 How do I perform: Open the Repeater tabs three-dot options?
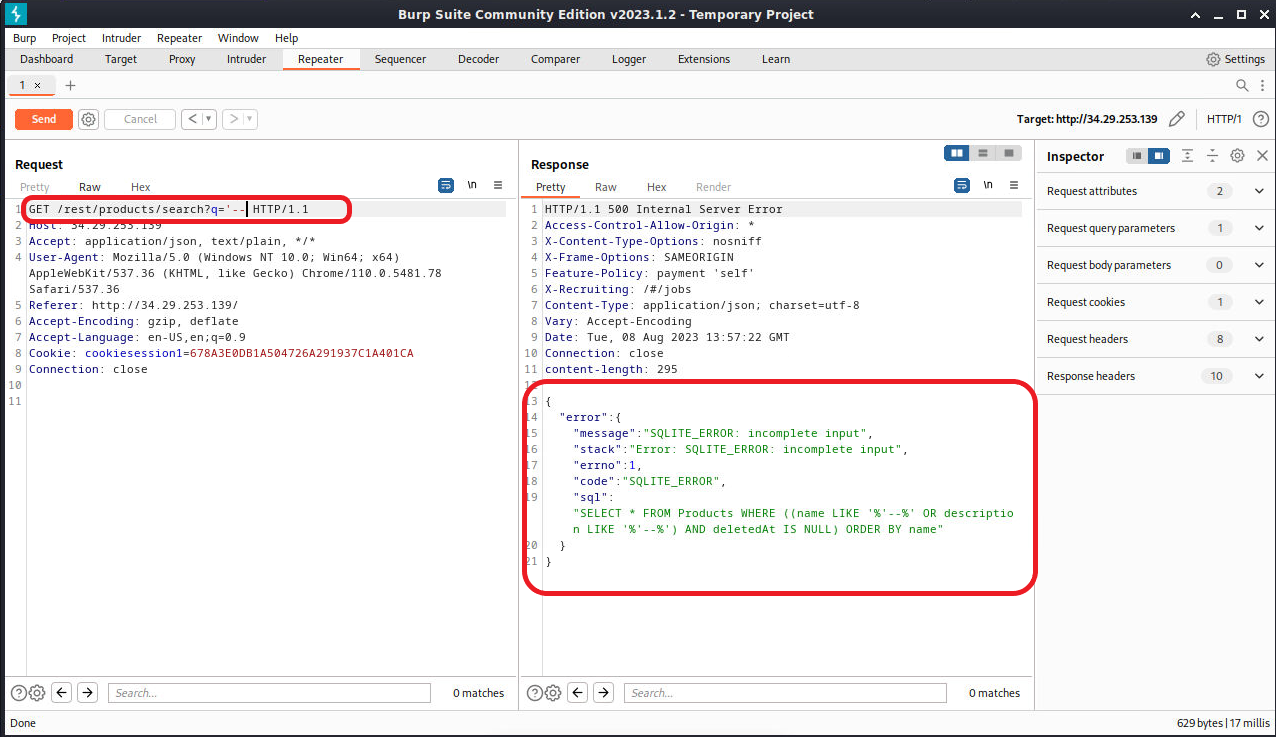(1262, 86)
